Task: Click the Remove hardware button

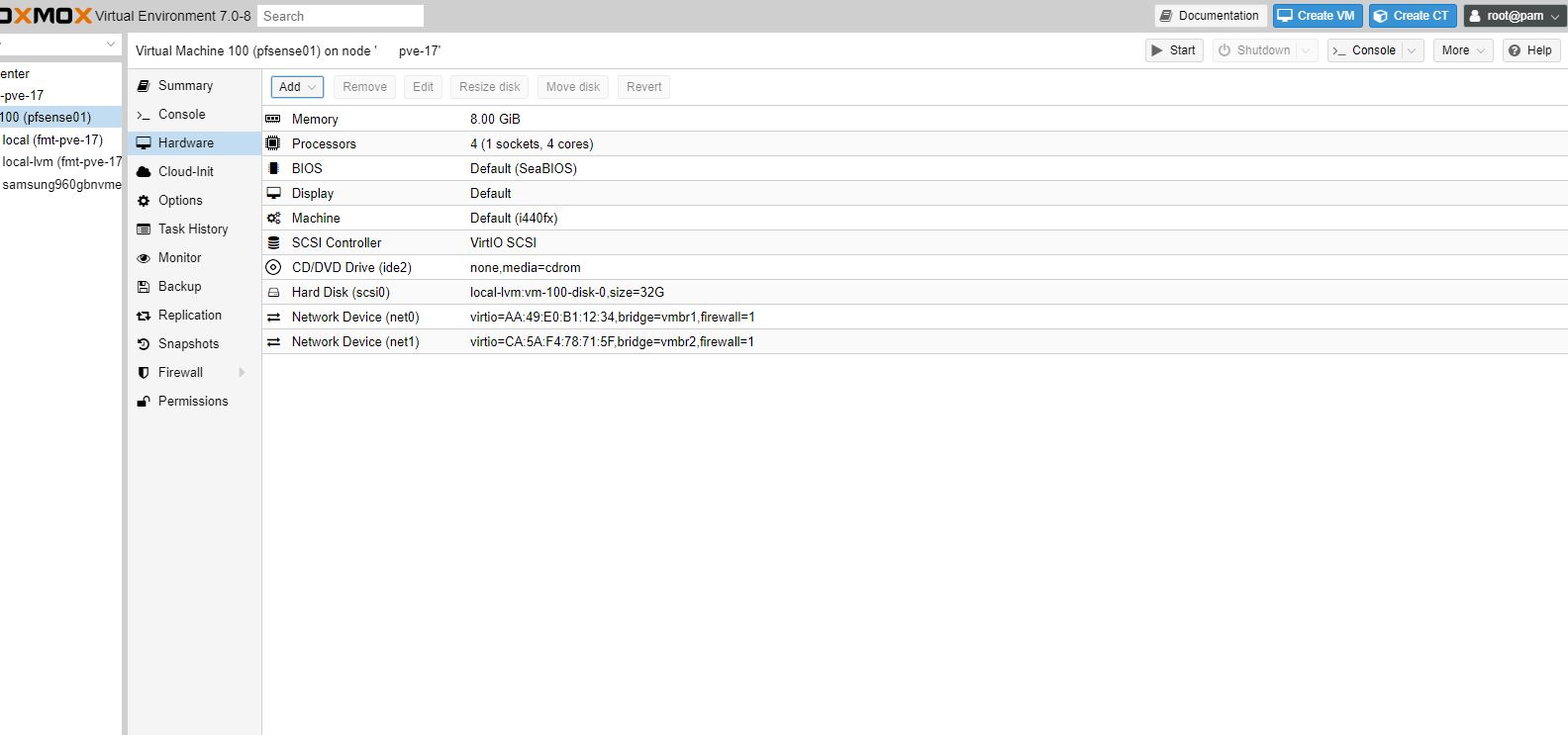Action: 364,87
